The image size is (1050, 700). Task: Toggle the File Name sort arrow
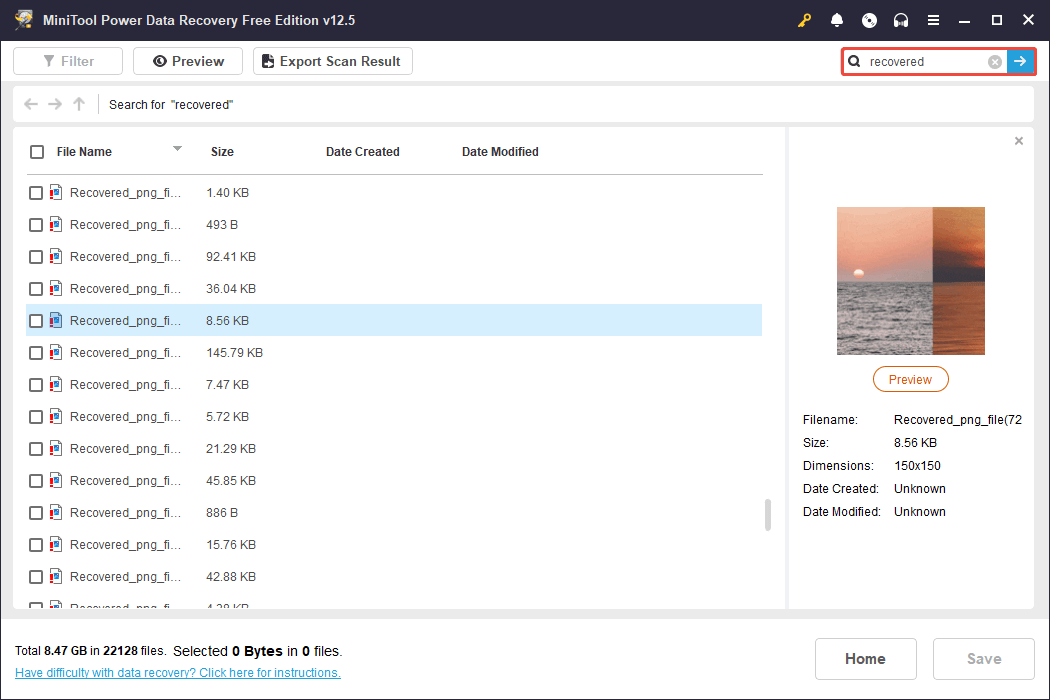pyautogui.click(x=177, y=149)
